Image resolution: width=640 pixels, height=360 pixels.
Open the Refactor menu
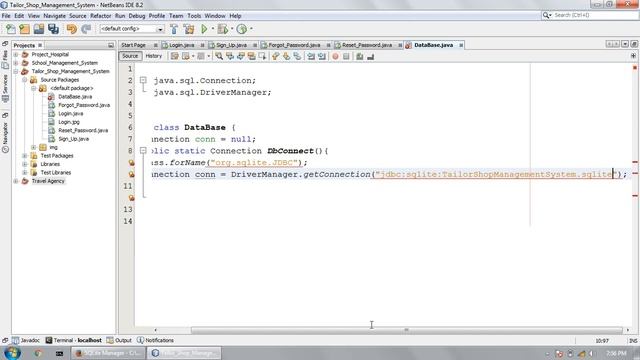point(100,16)
